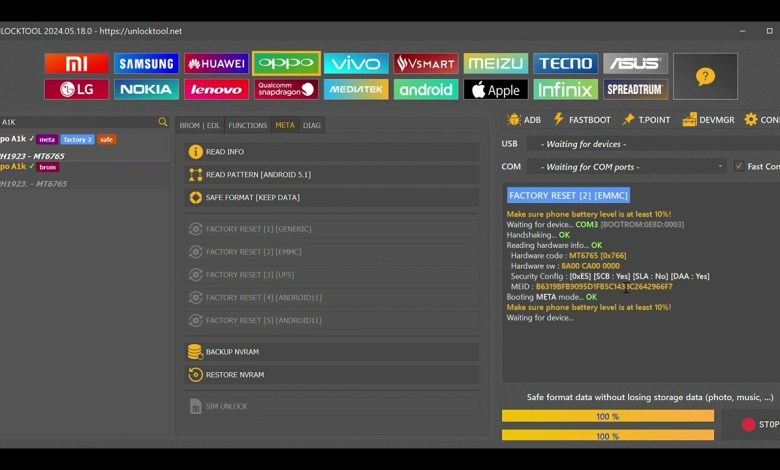Open the MediaTek brand section
Viewport: 780px width, 470px height.
[356, 90]
